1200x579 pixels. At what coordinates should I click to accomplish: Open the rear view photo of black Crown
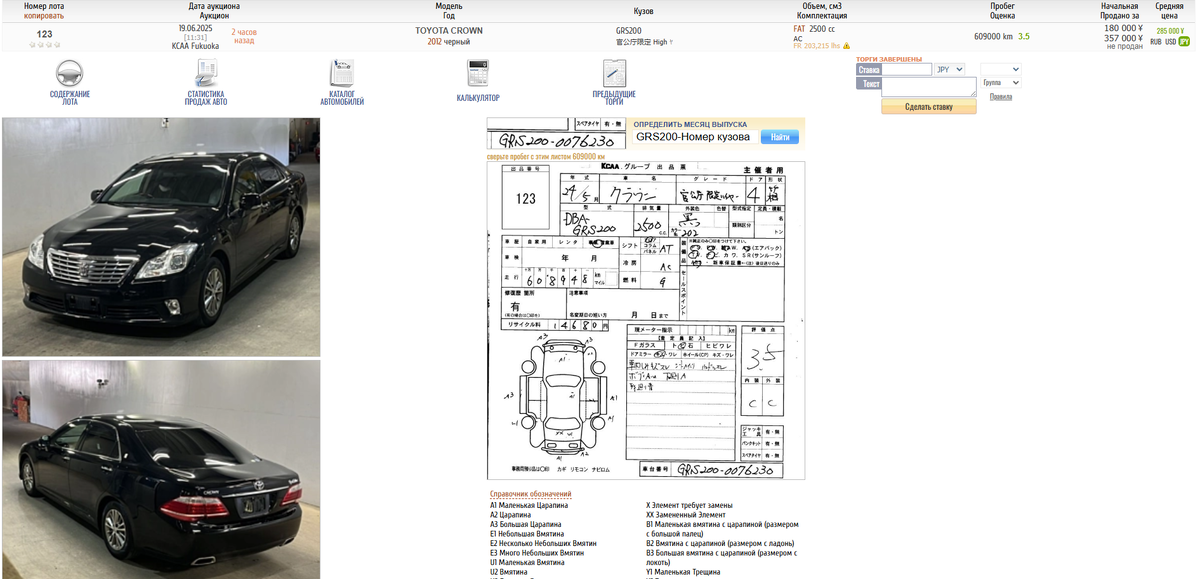point(161,470)
